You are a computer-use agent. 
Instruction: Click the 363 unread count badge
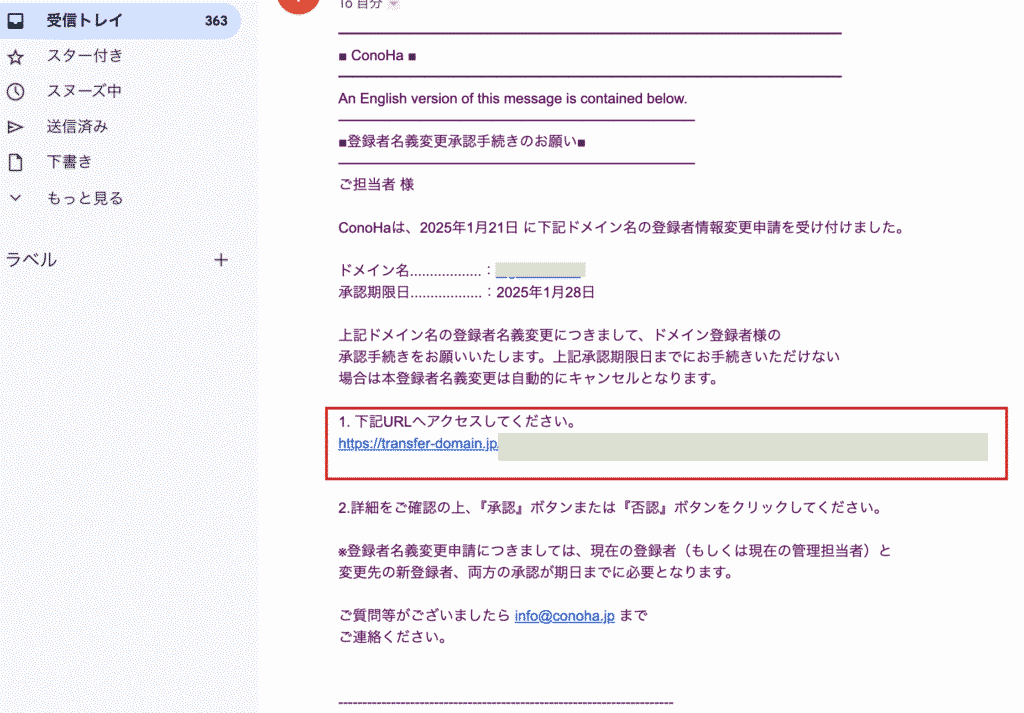215,20
